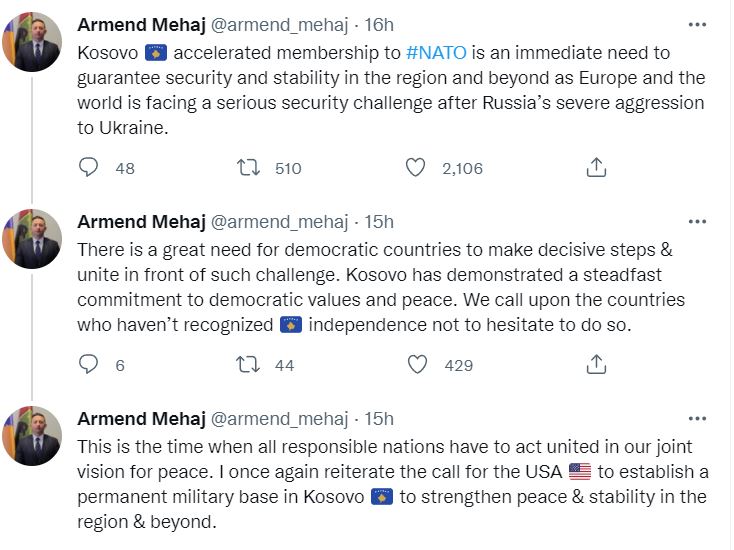The height and width of the screenshot is (550, 734).
Task: Retweet the tweet with 44 retweets
Action: point(242,365)
